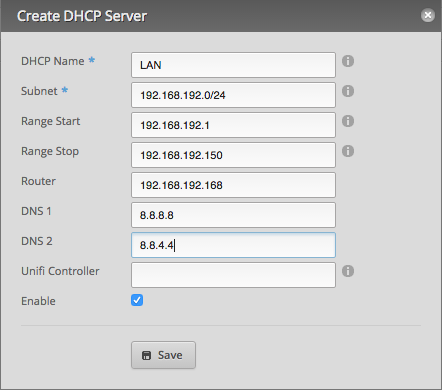Click the Router label text
The width and height of the screenshot is (442, 390).
[x=38, y=181]
